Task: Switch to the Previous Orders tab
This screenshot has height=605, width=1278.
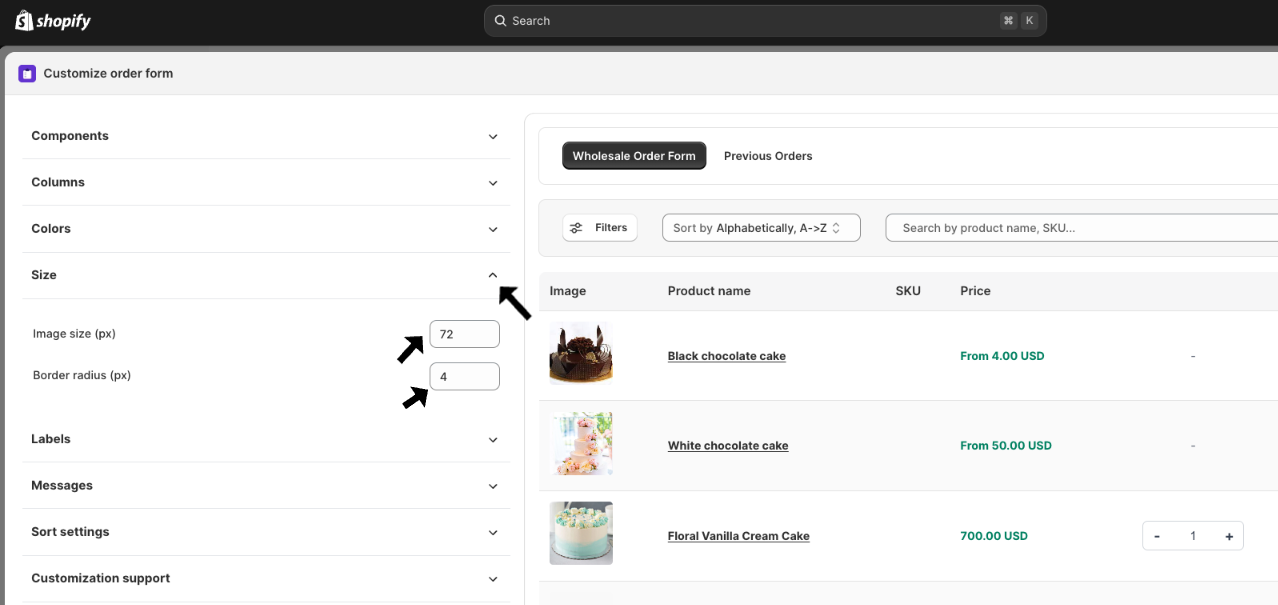Action: click(x=768, y=156)
